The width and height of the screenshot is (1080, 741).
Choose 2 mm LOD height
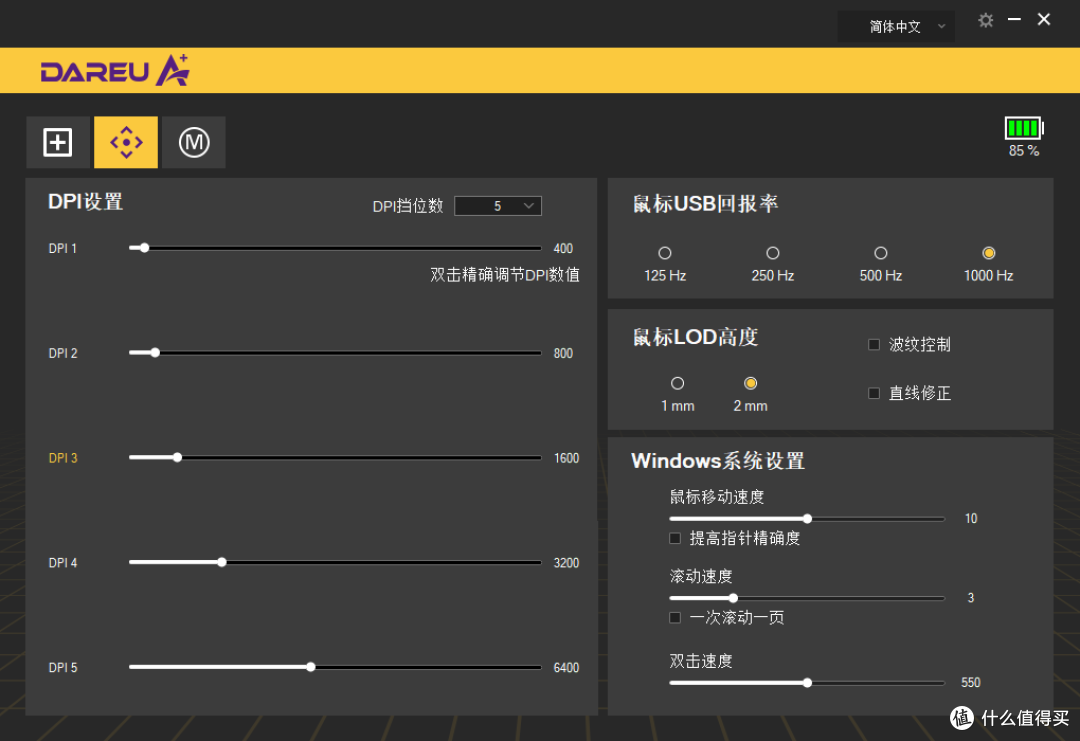point(751,384)
